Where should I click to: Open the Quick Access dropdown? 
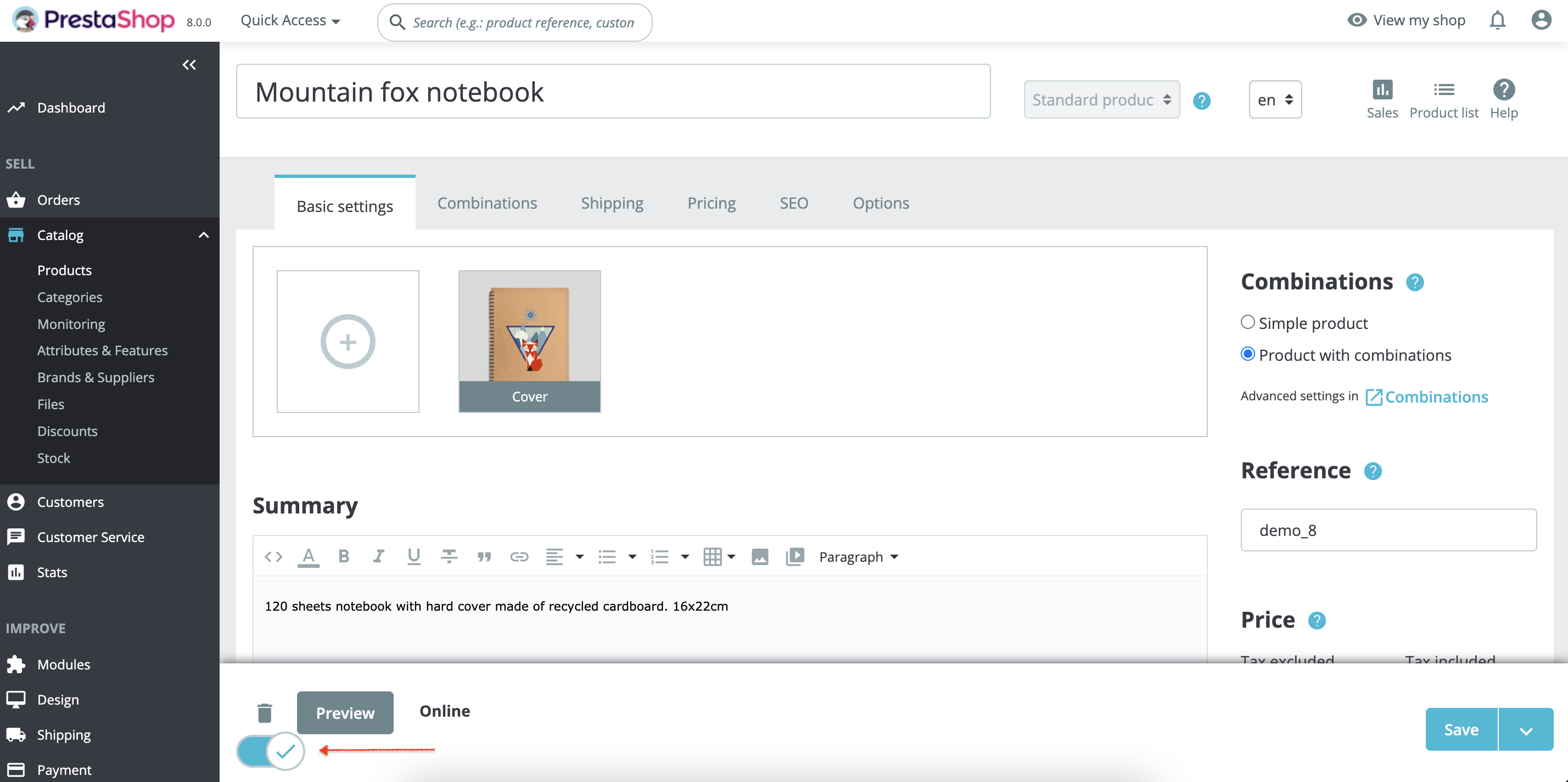tap(289, 20)
